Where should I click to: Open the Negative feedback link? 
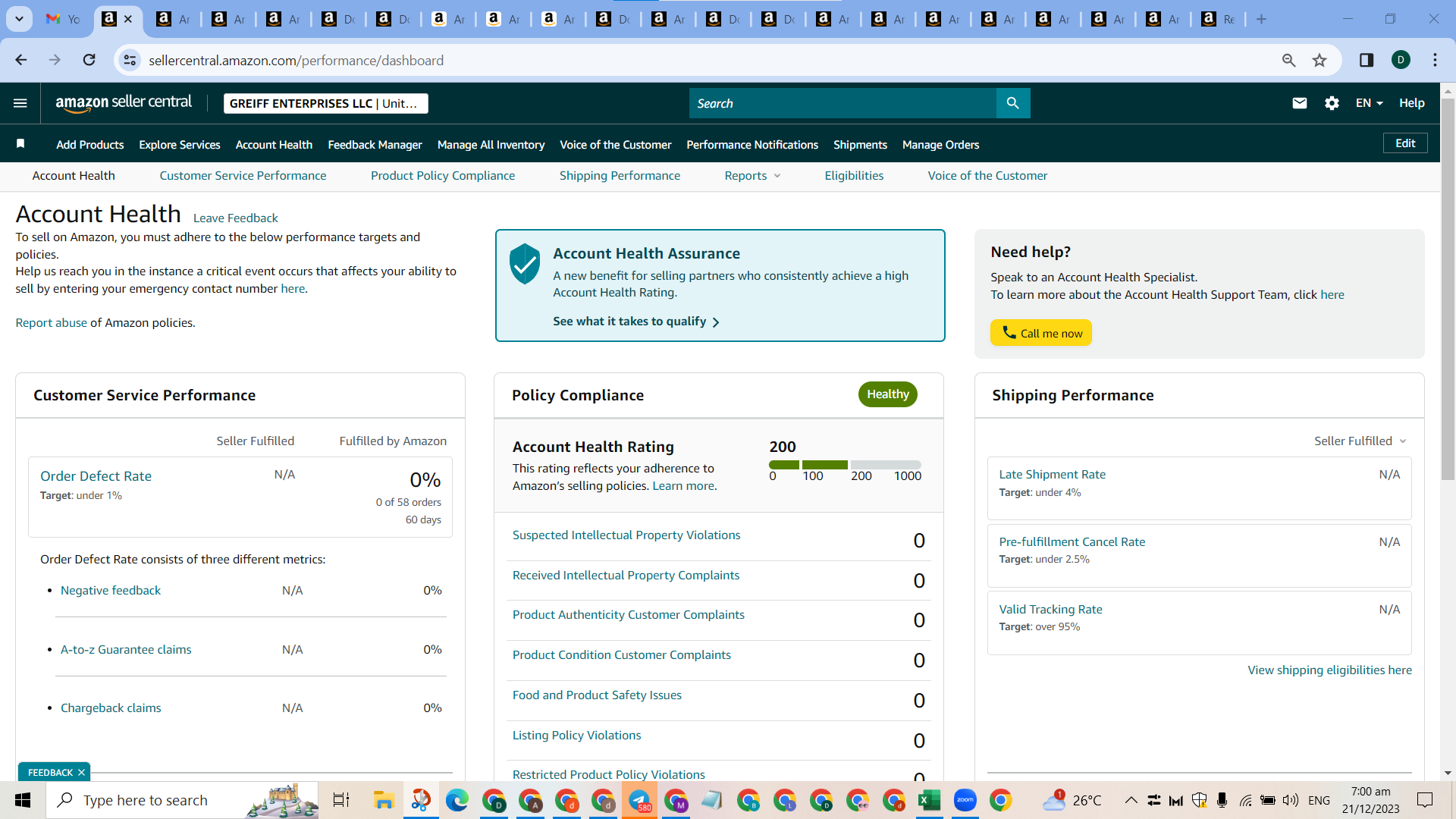(x=111, y=591)
